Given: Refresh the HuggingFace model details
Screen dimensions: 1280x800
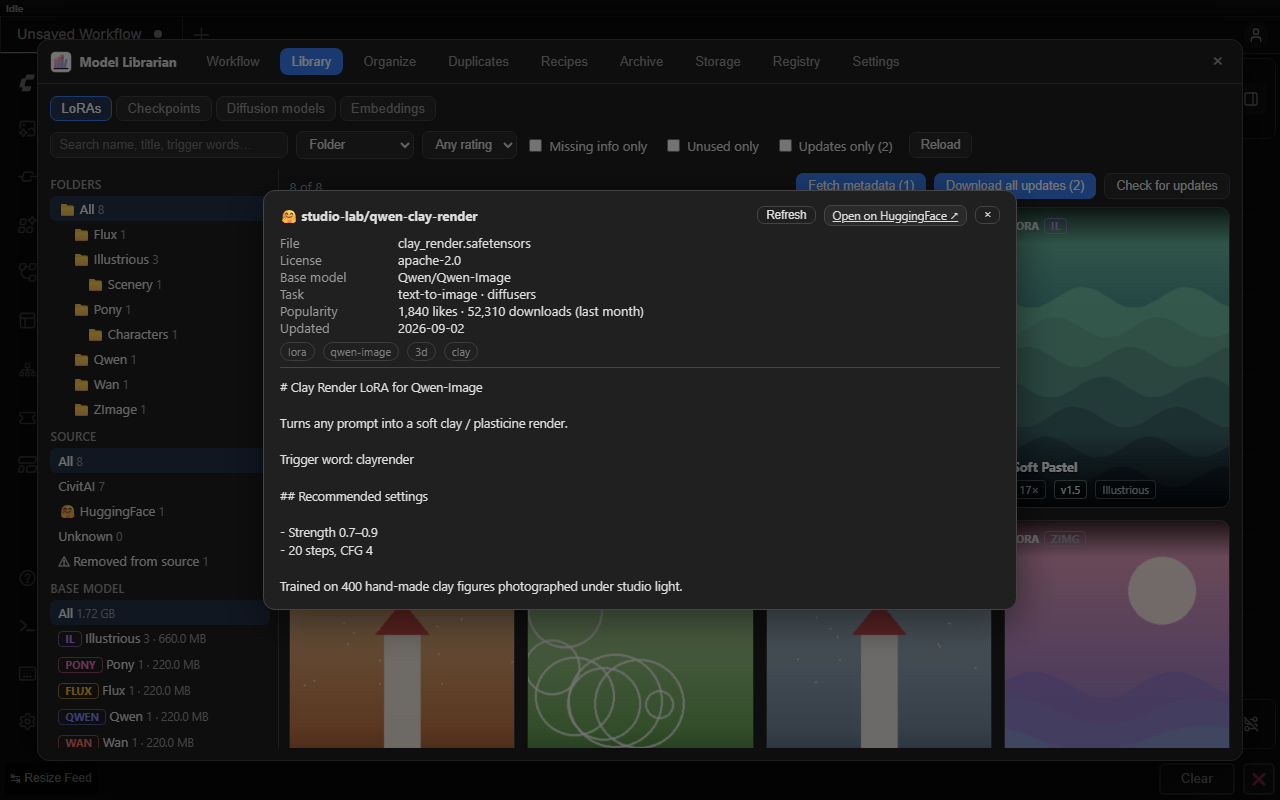Looking at the screenshot, I should (787, 215).
